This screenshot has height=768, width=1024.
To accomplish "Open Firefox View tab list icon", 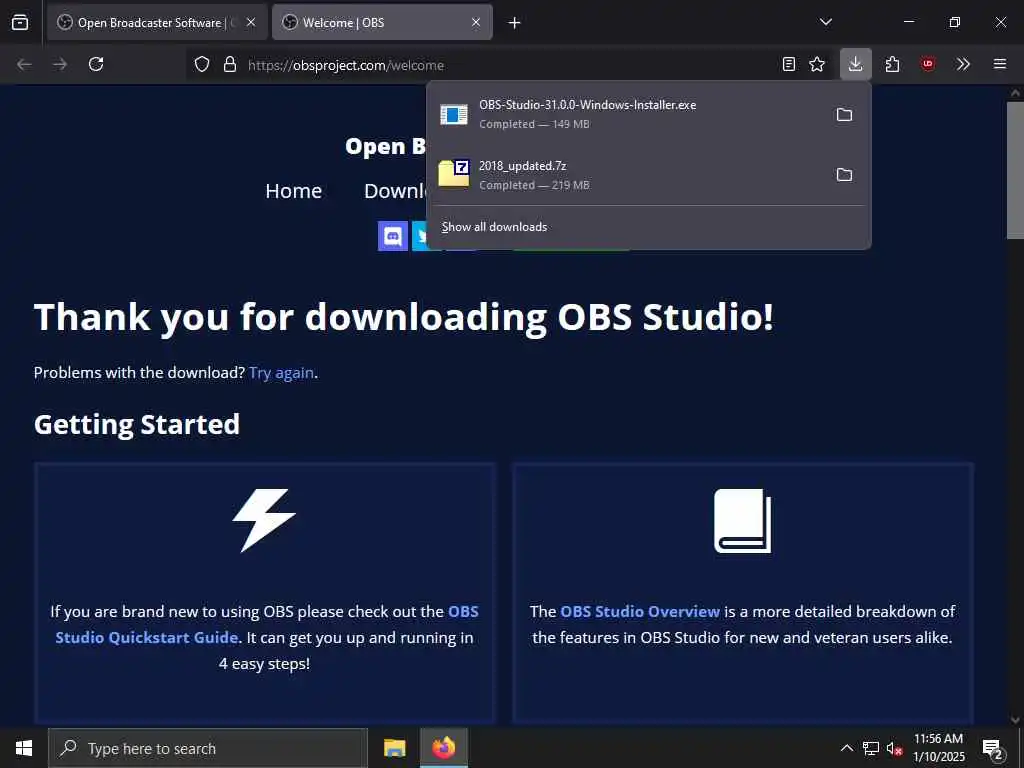I will click(x=20, y=22).
